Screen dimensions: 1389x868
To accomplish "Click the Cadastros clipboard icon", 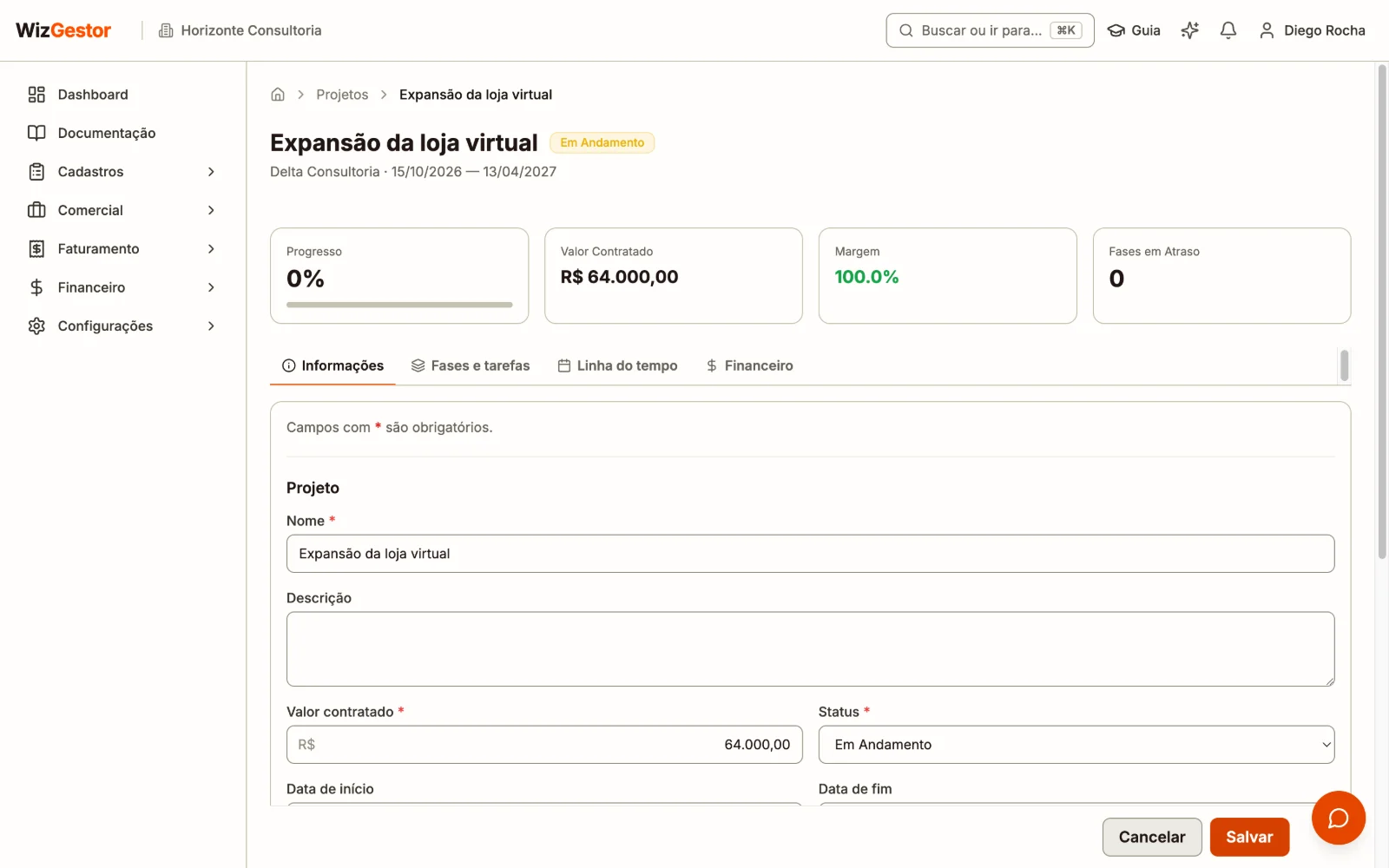I will pyautogui.click(x=36, y=172).
